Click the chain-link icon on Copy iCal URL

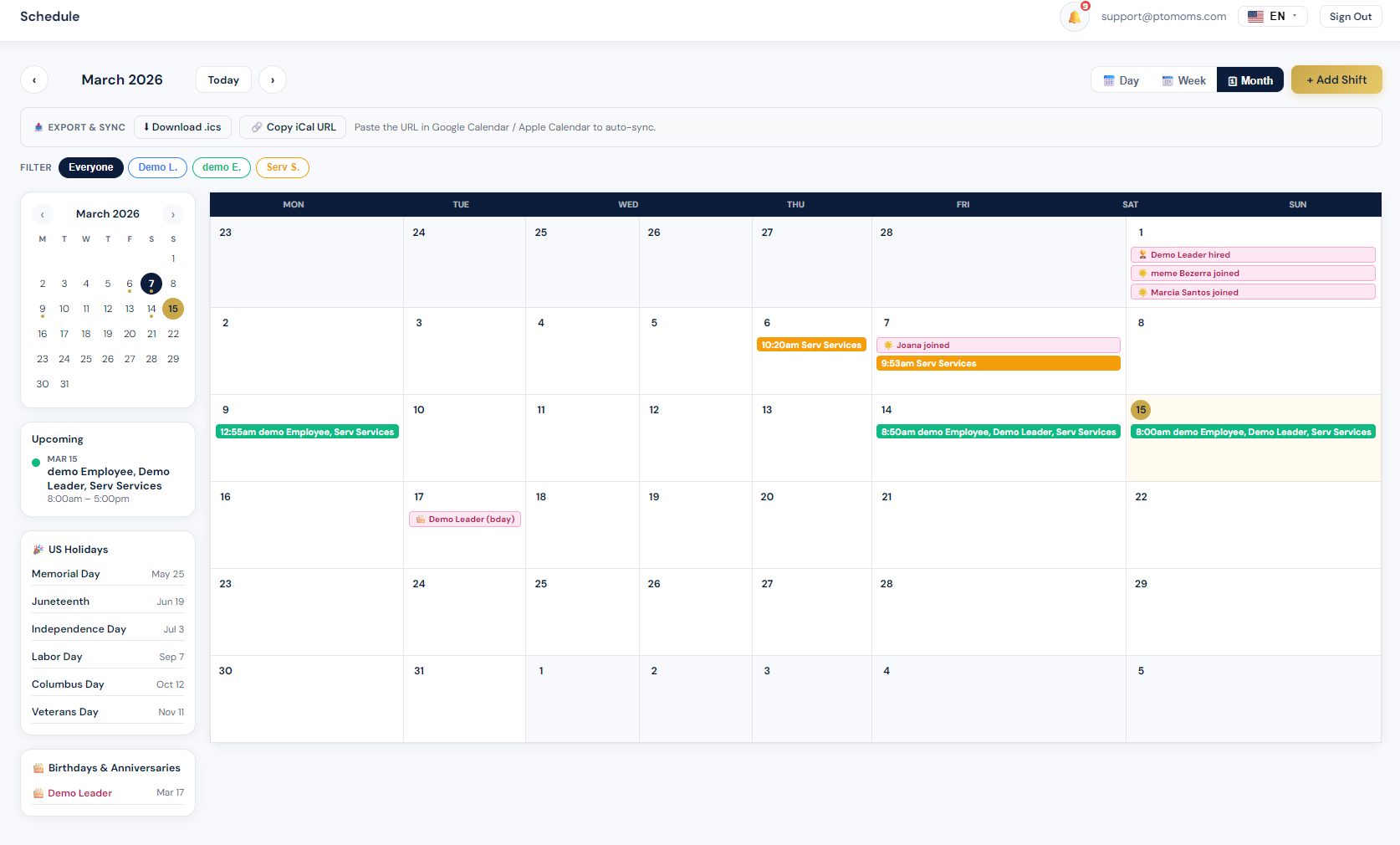click(x=258, y=126)
